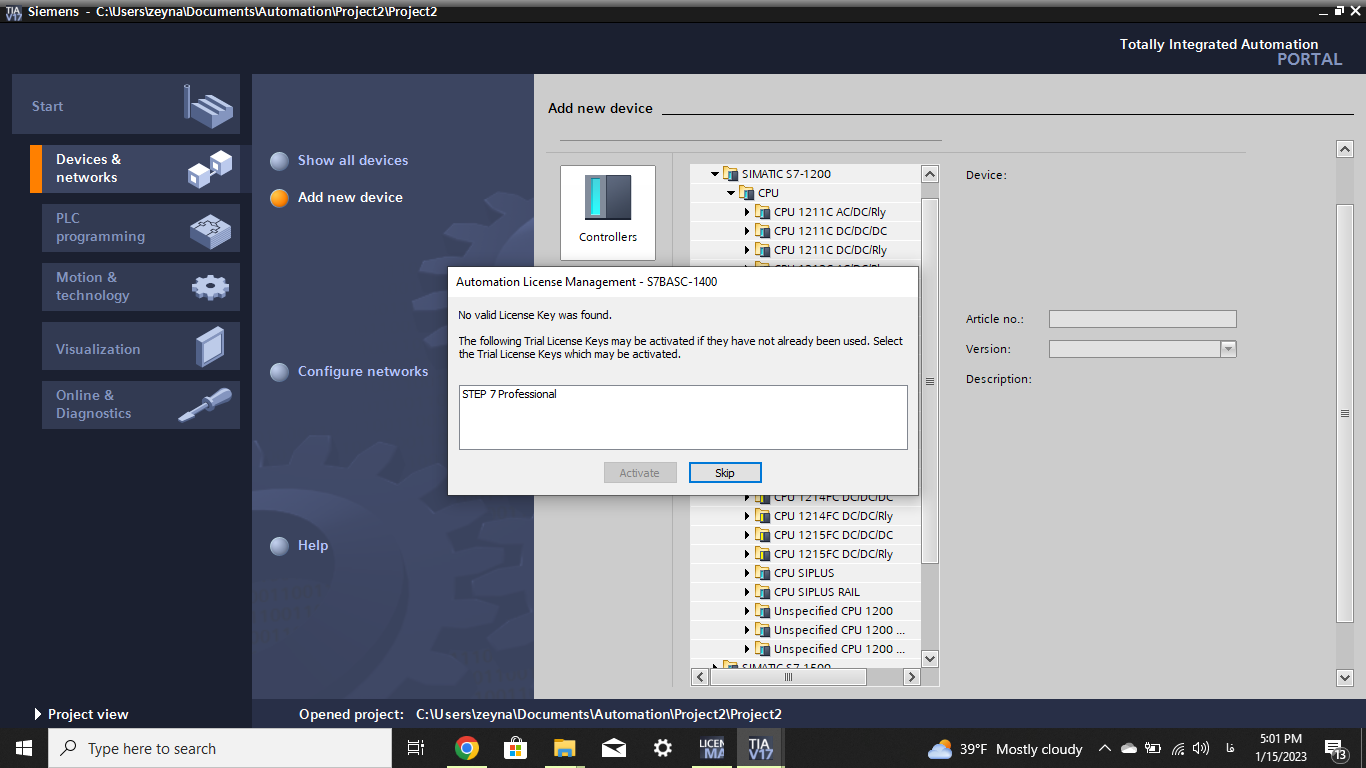Expand CPU 1211C AC/DC/Rly node
The width and height of the screenshot is (1366, 768).
747,212
